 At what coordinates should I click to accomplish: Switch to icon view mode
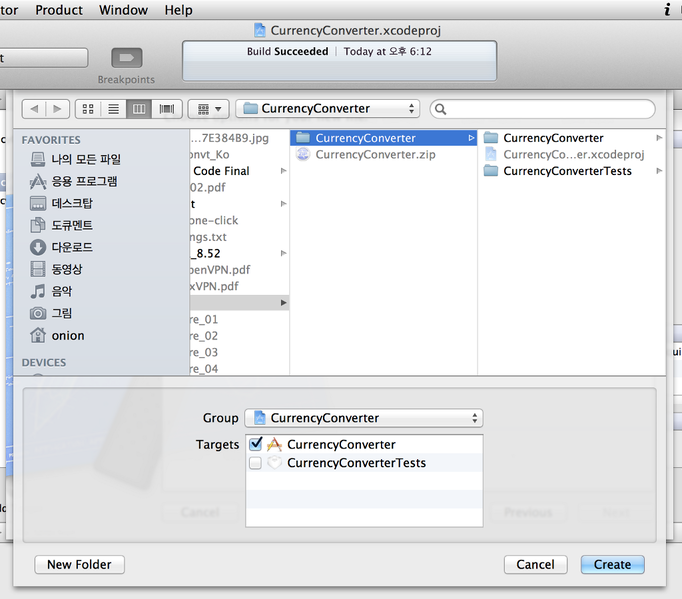88,109
